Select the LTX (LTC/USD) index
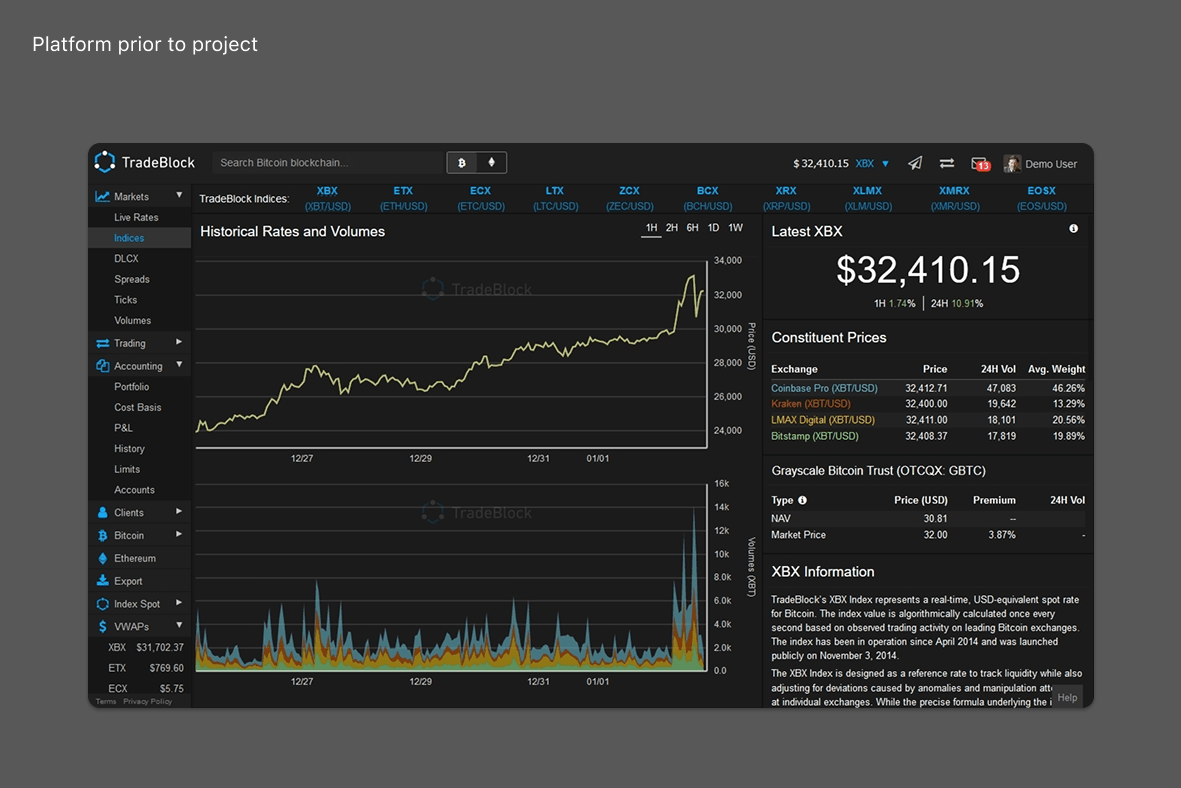The image size is (1181, 788). click(x=555, y=198)
